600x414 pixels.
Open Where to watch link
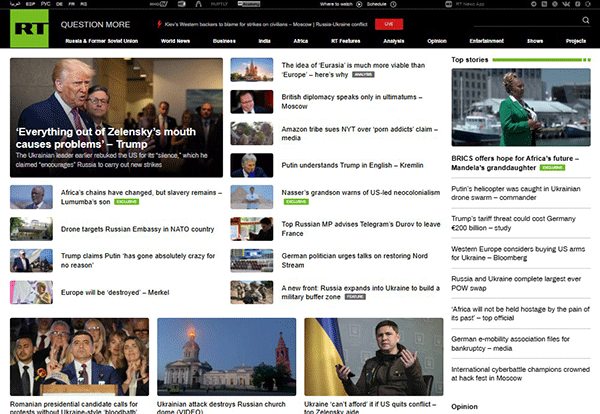(x=336, y=4)
